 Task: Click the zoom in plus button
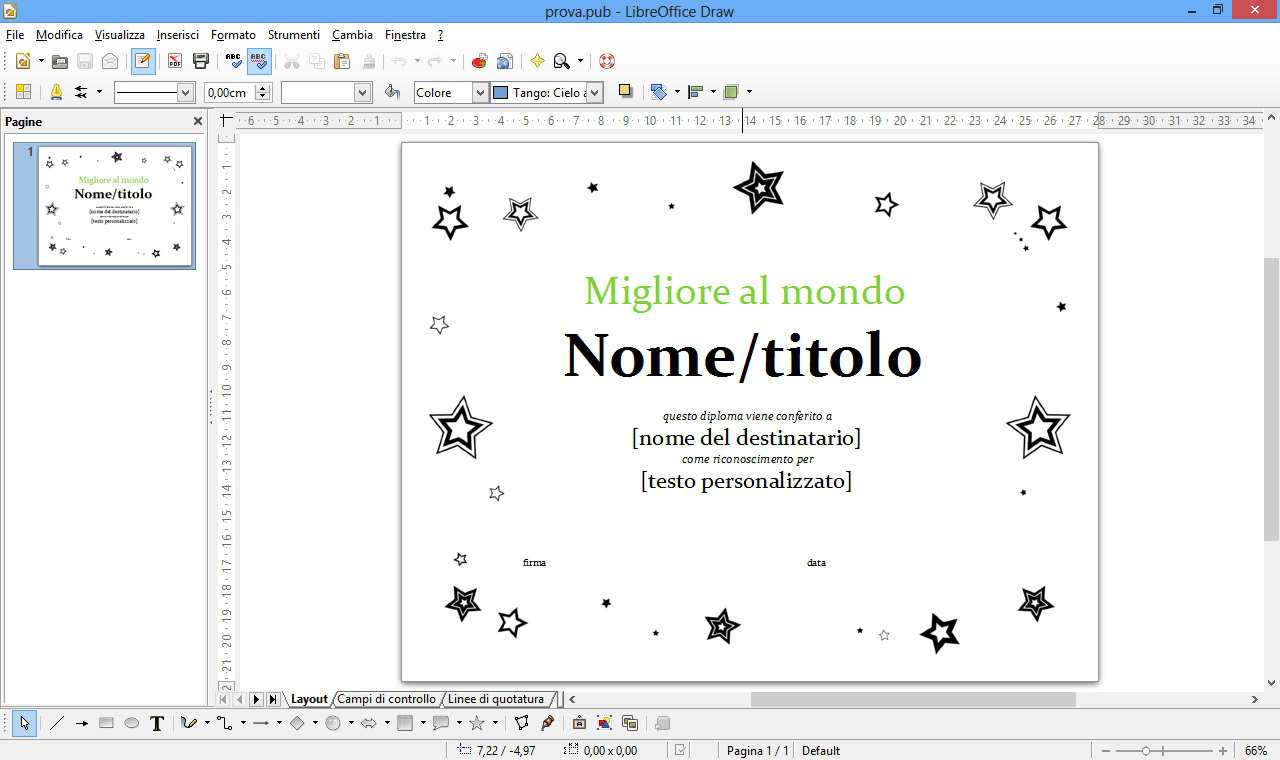1222,750
